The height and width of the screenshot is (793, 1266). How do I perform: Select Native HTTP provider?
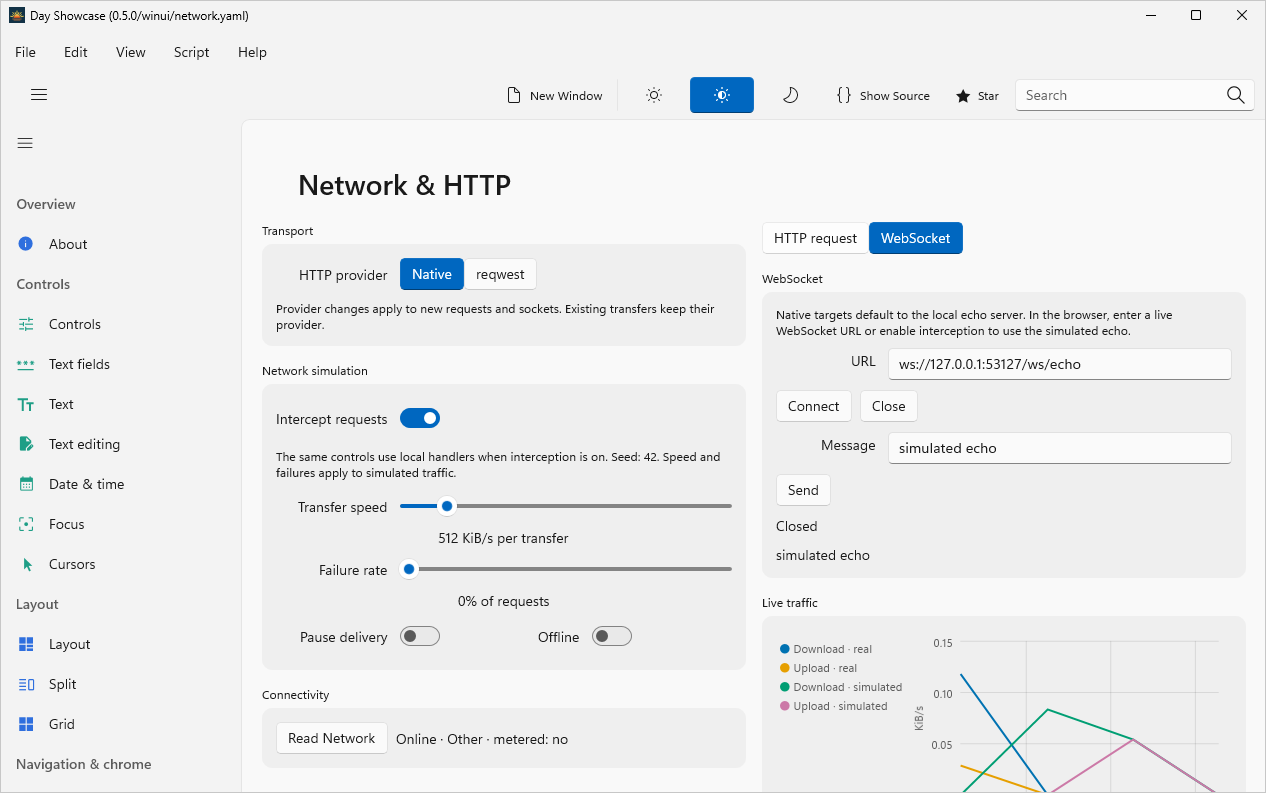(432, 274)
